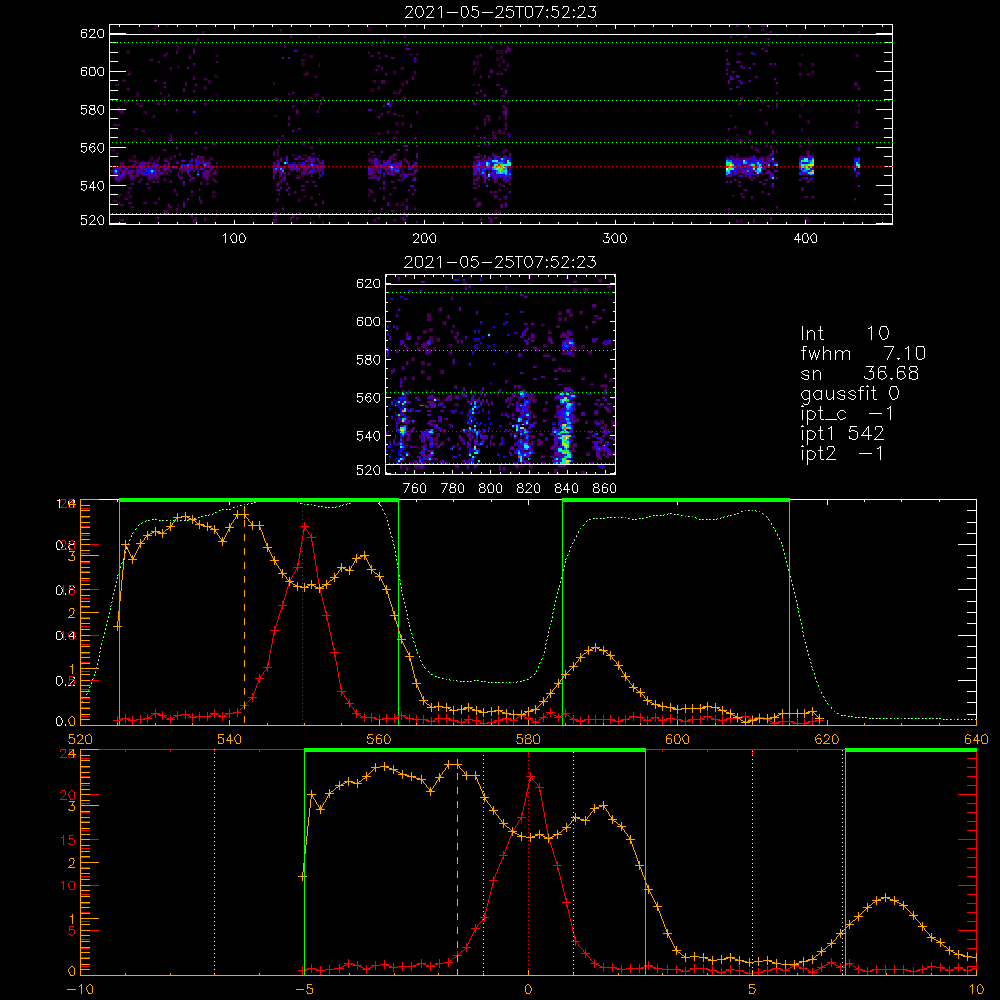Viewport: 1000px width, 1000px height.
Task: Click the timestamp title above the wide top image
Action: click(x=500, y=12)
